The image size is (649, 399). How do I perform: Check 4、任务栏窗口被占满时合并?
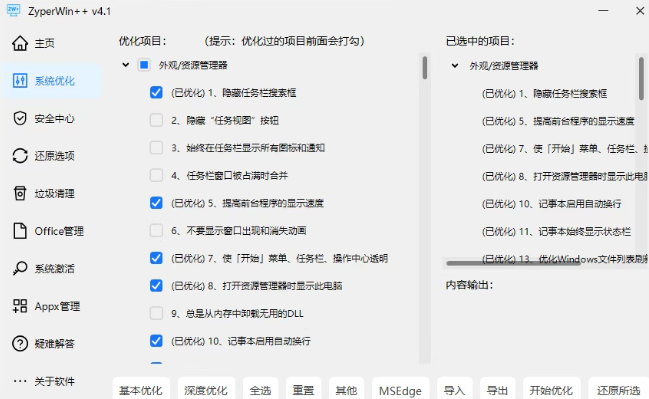pos(156,175)
